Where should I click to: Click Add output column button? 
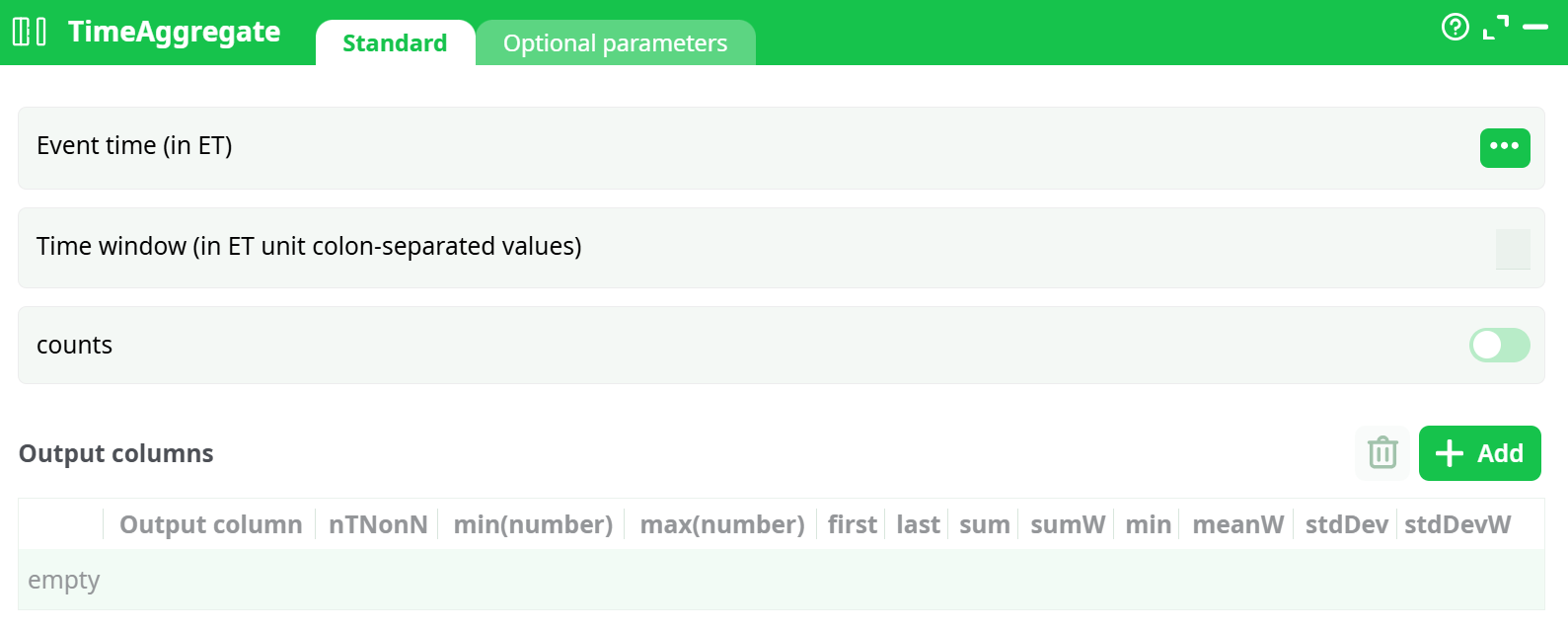coord(1479,453)
